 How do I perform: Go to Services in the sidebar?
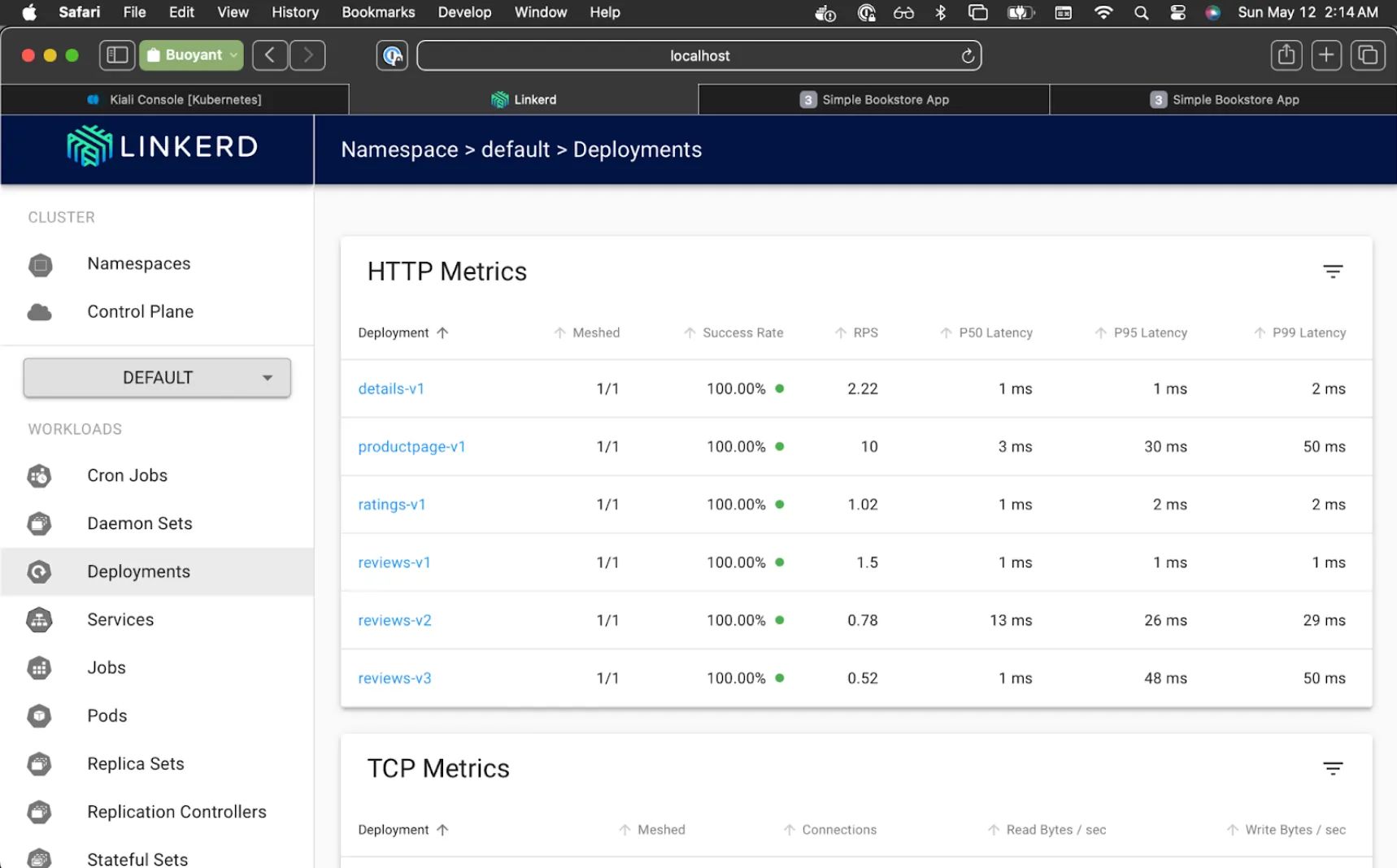[157, 620]
